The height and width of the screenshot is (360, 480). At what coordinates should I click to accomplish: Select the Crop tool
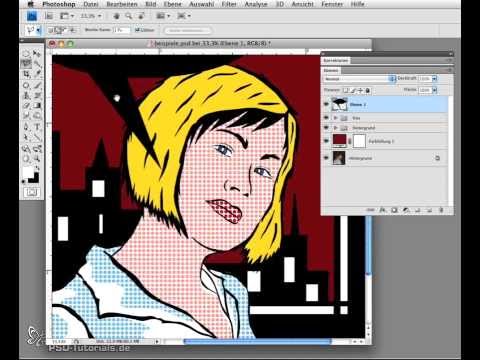click(x=26, y=74)
